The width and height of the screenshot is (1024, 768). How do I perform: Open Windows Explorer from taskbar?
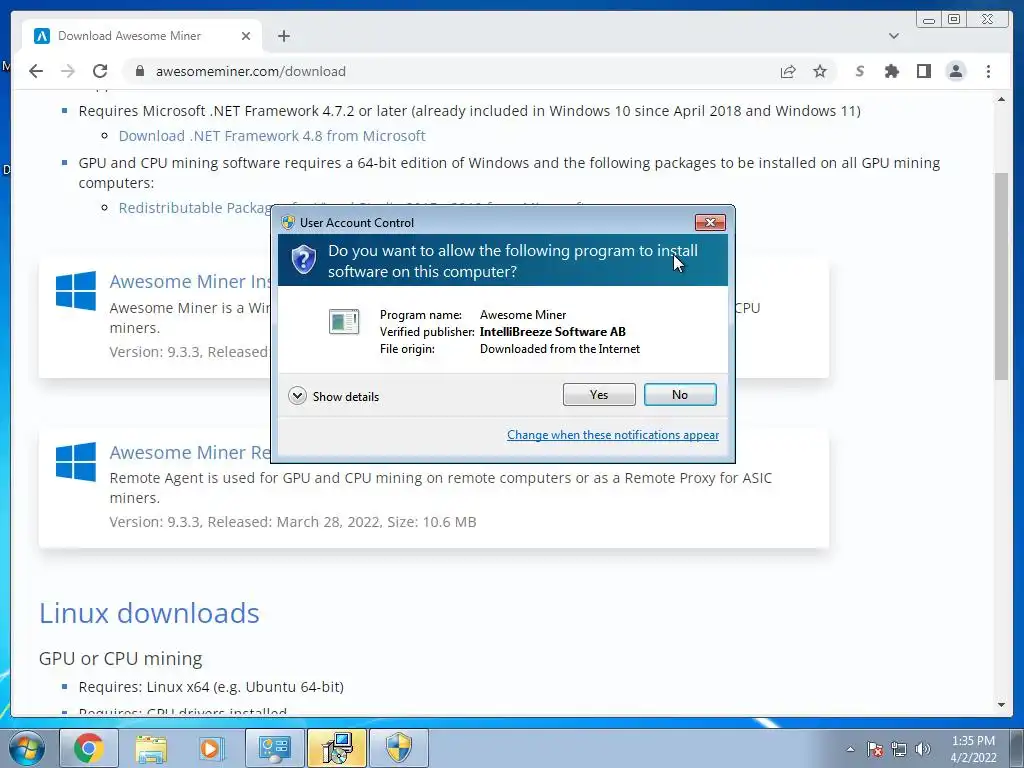pos(151,748)
